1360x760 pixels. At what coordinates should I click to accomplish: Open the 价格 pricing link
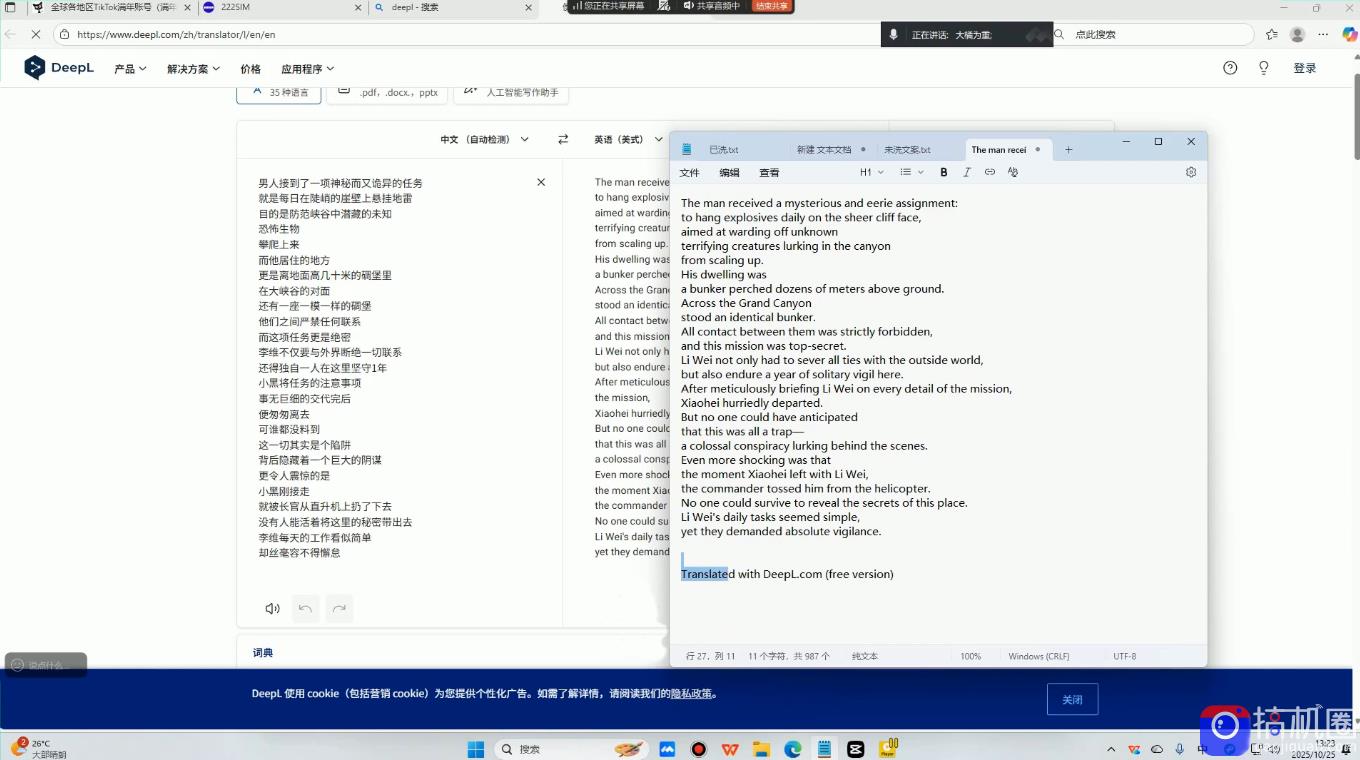(x=250, y=69)
